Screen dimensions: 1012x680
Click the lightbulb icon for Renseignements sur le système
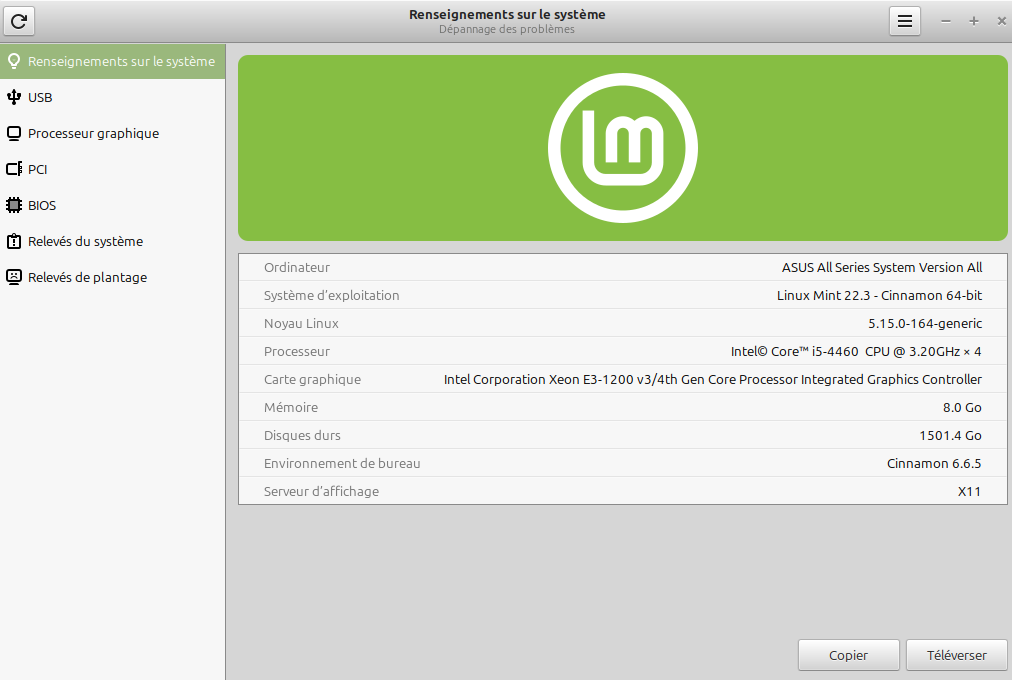tap(14, 61)
